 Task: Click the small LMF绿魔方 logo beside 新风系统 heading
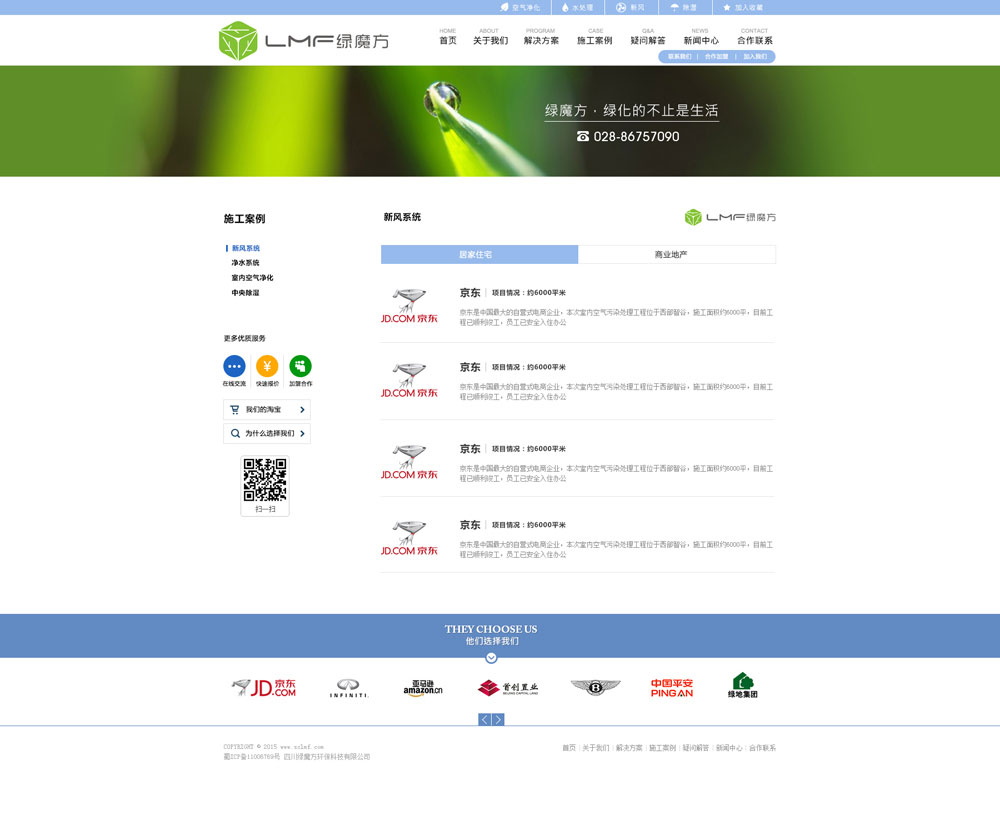pyautogui.click(x=730, y=218)
